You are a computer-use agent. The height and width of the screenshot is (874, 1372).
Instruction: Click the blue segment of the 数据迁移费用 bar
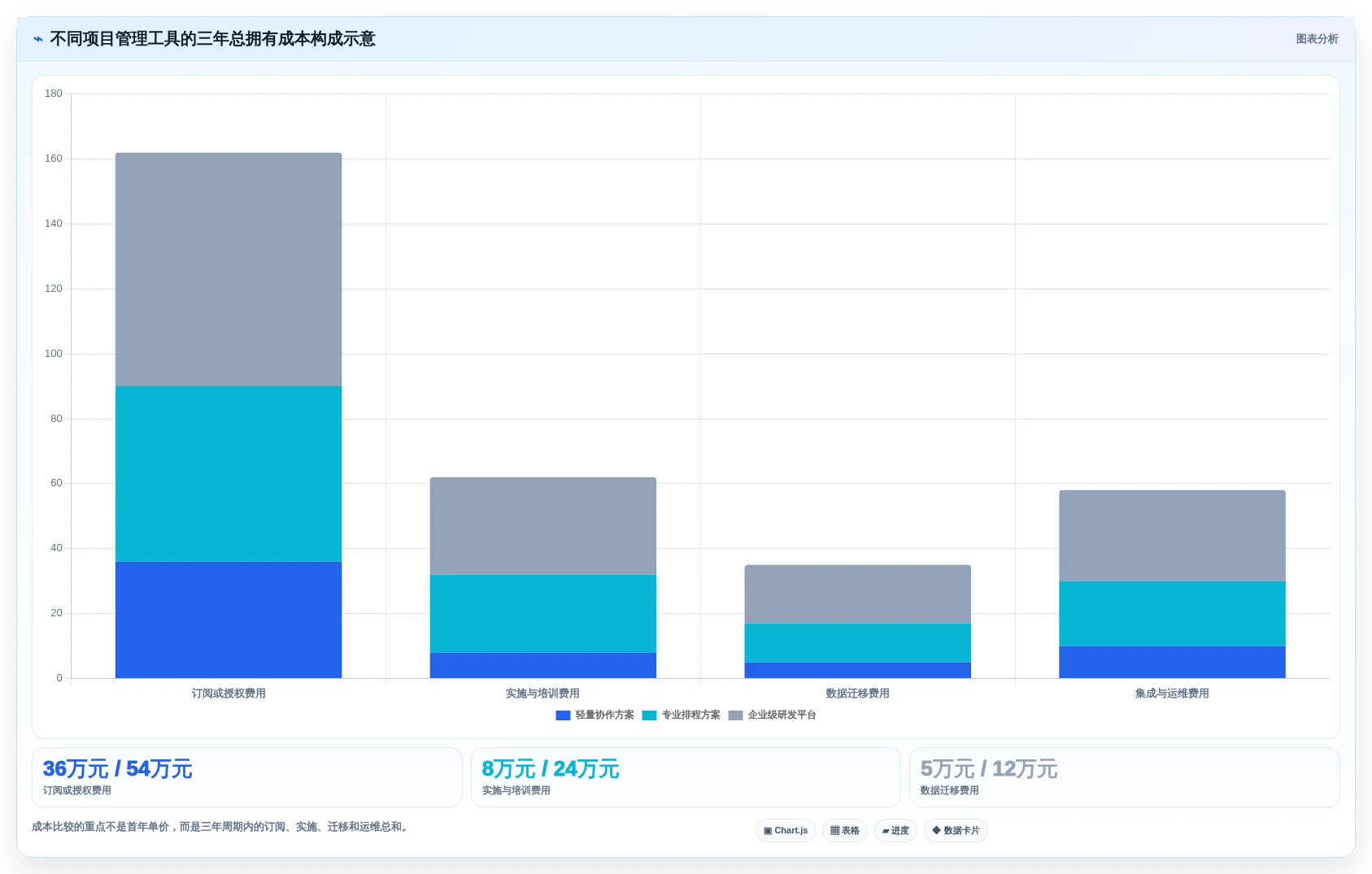point(857,670)
